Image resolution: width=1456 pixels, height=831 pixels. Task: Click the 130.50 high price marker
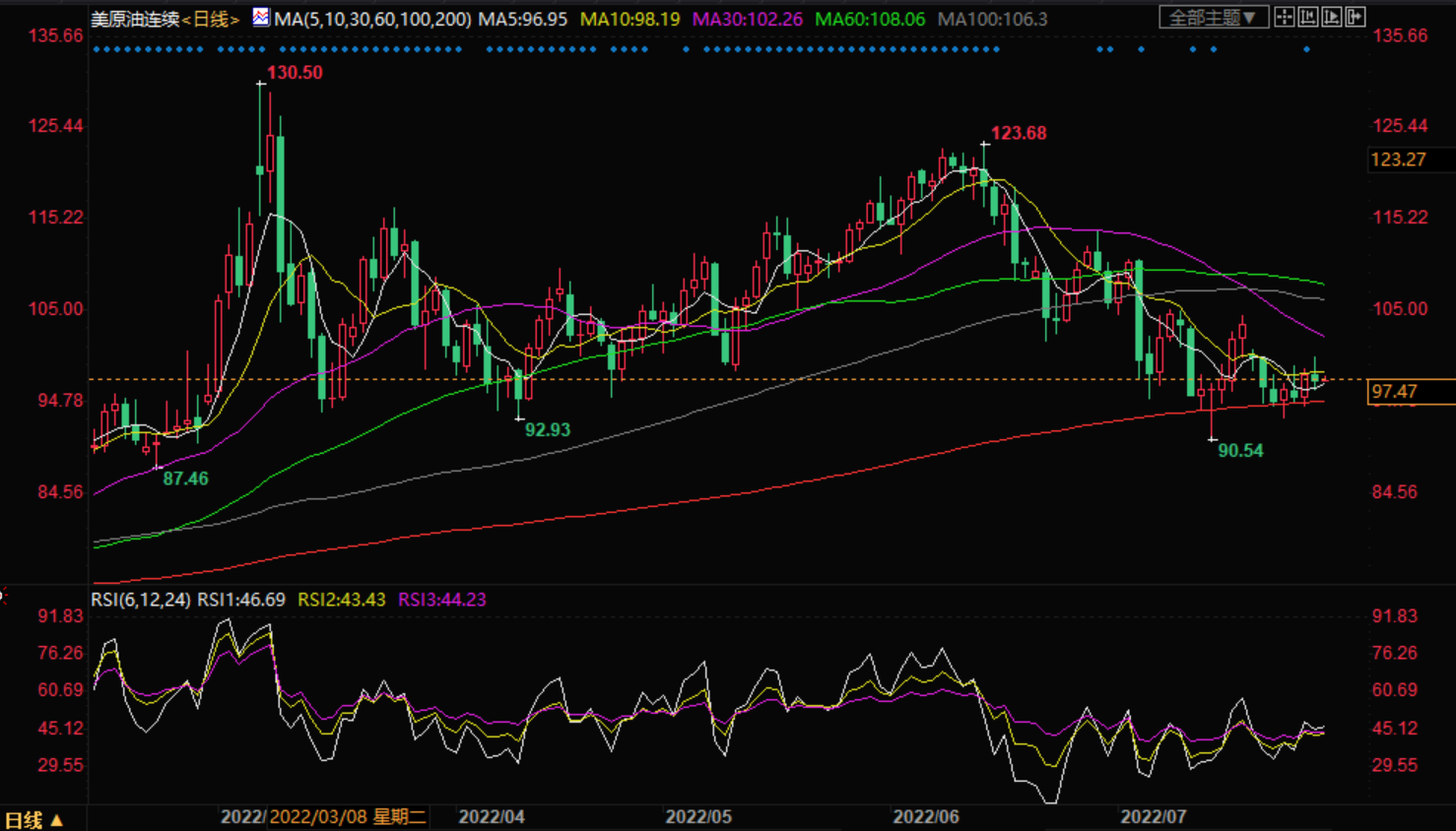295,72
